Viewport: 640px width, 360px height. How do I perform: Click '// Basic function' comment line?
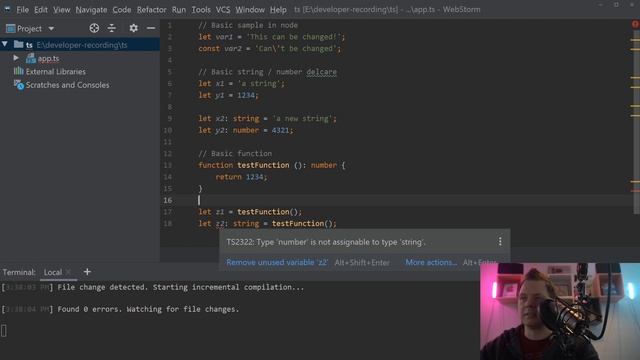click(235, 153)
